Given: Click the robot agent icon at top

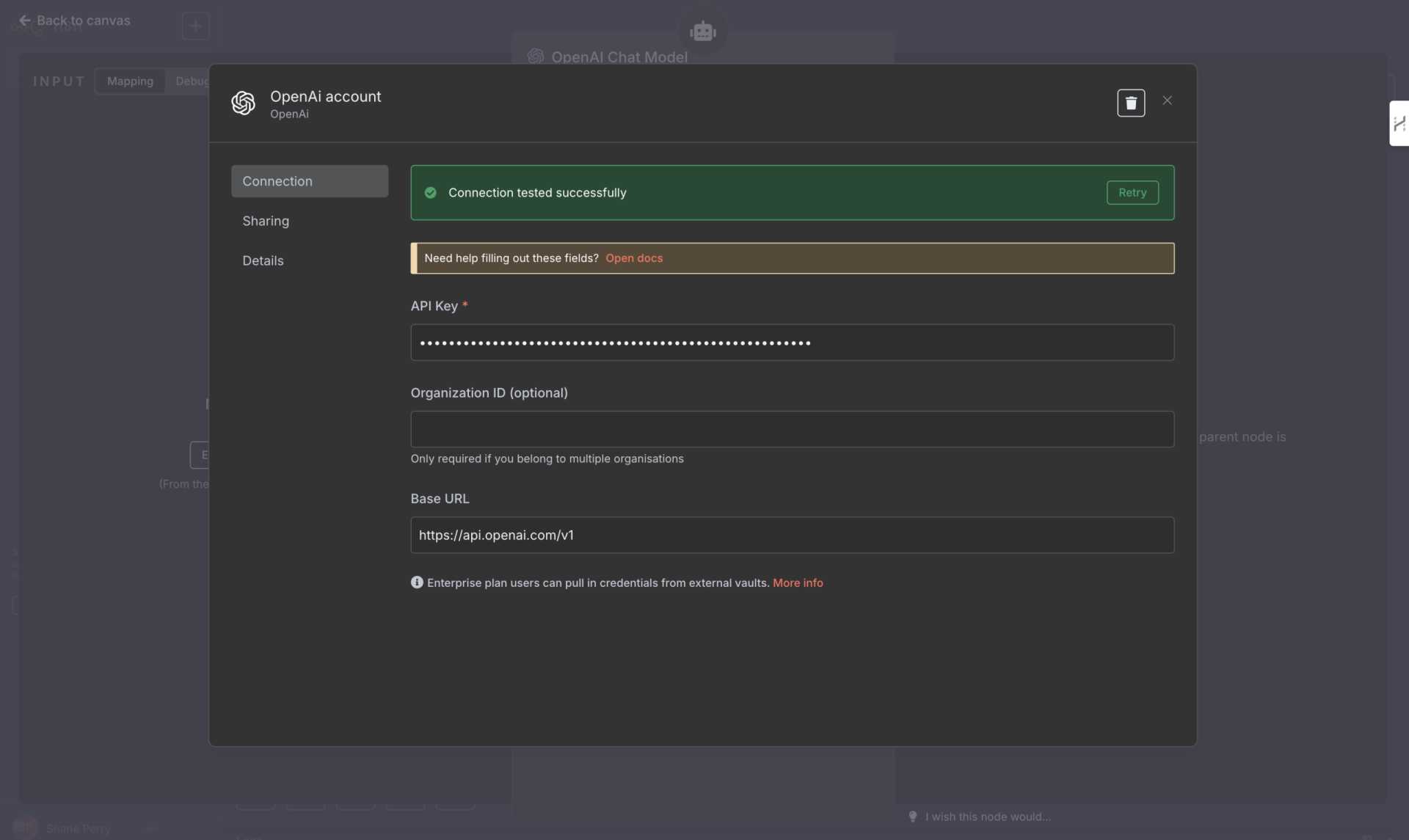Looking at the screenshot, I should pos(702,32).
